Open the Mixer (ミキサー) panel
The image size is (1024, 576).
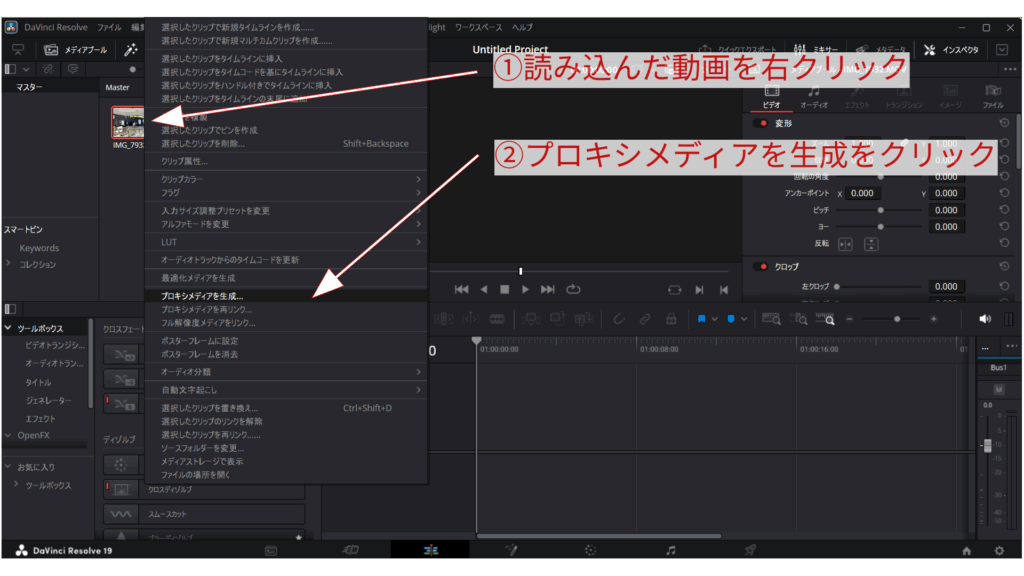coord(816,50)
